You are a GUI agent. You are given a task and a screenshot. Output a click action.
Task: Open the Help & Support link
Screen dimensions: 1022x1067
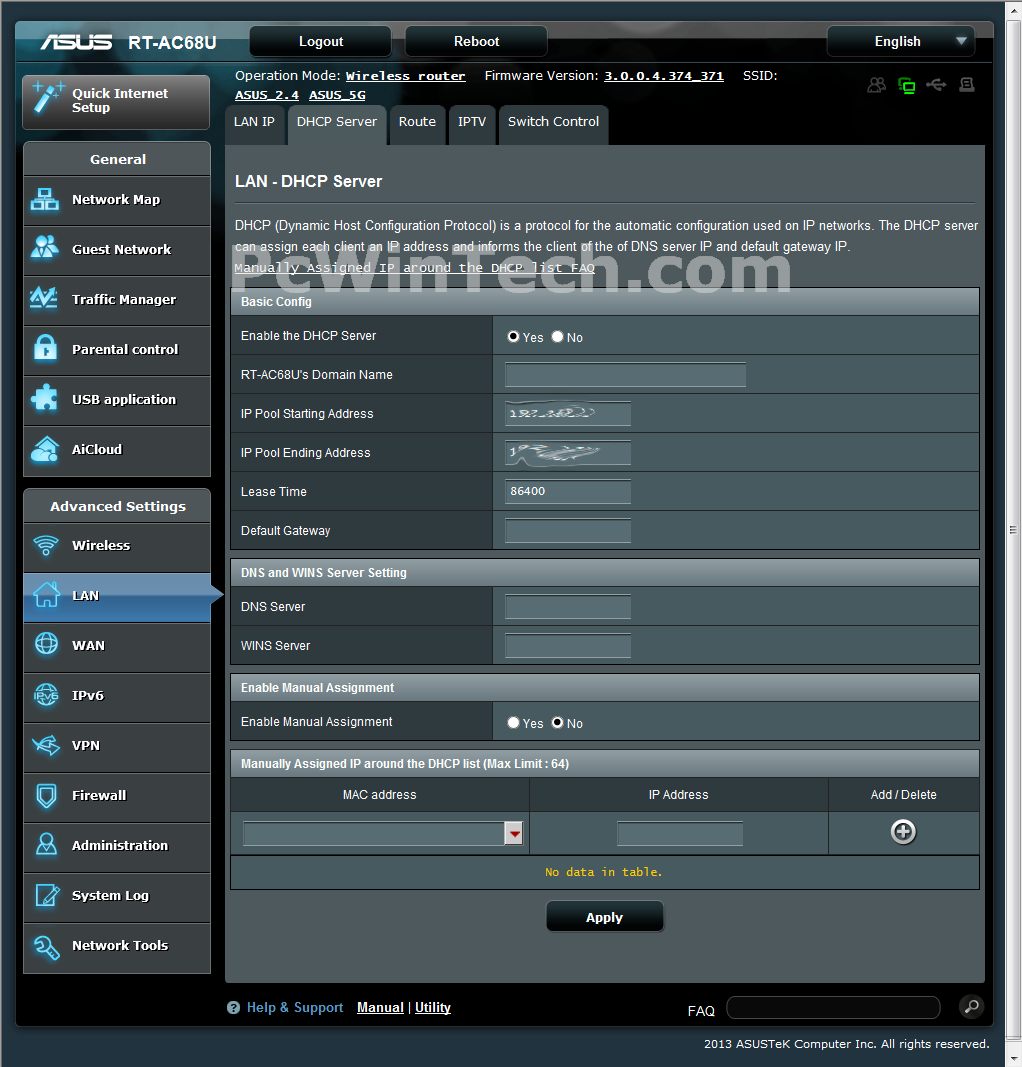click(295, 1008)
